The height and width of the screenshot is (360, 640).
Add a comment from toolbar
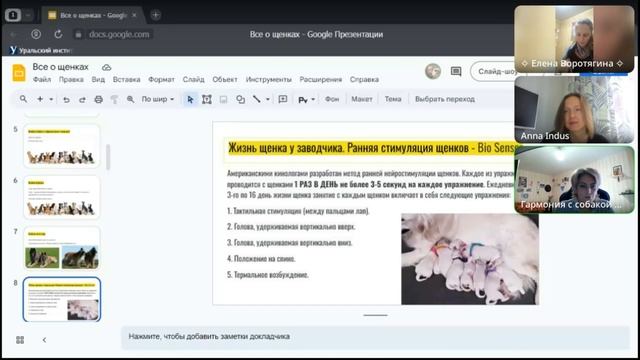(x=283, y=99)
